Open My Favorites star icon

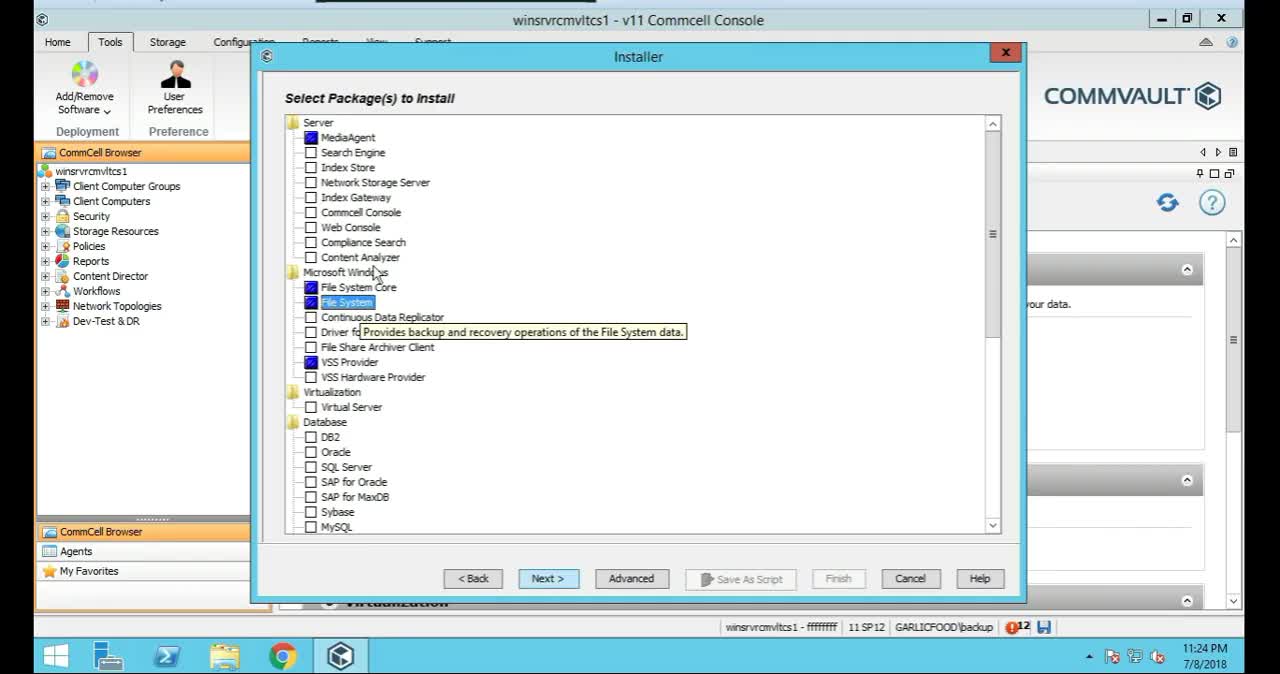[x=50, y=571]
